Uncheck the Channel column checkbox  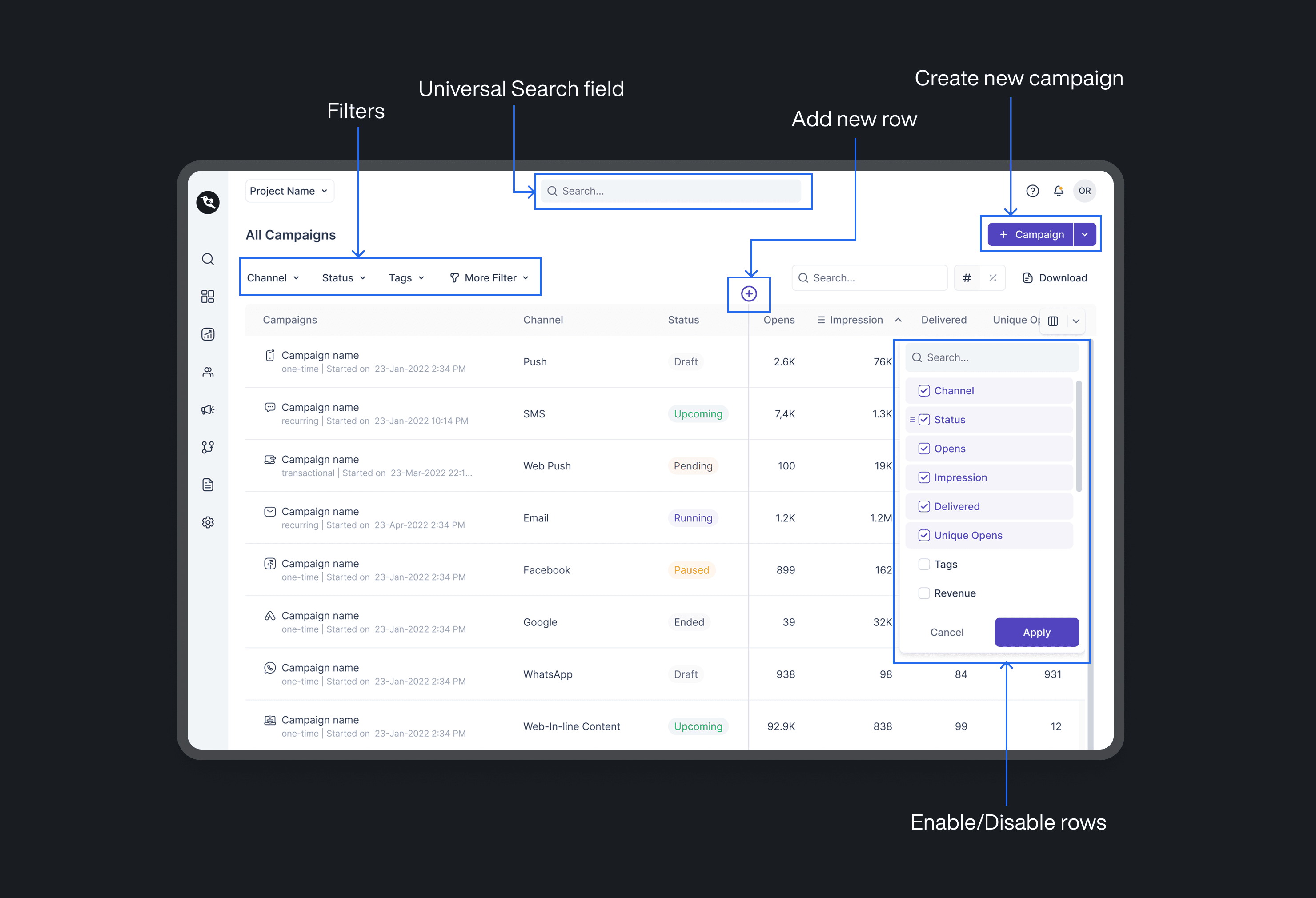(x=923, y=391)
